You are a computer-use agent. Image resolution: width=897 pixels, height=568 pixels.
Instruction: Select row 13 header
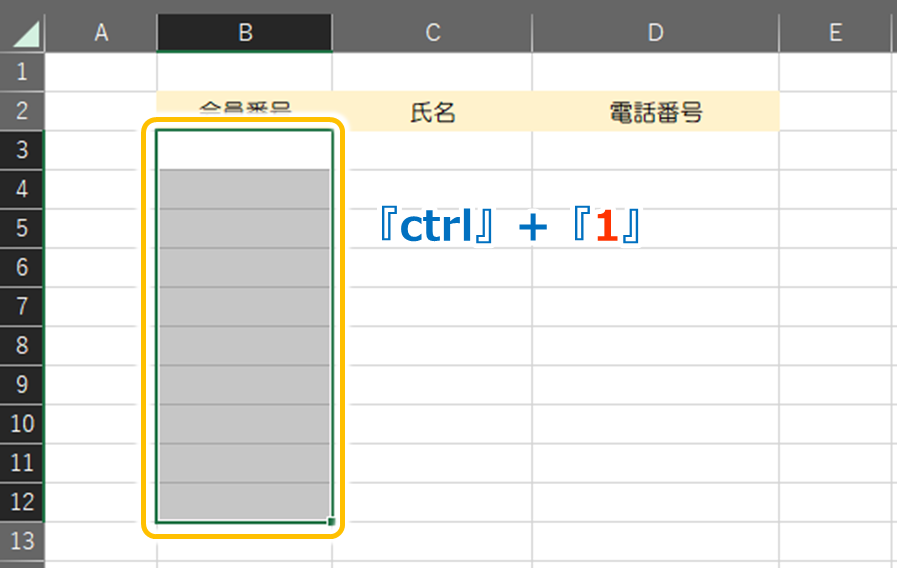tap(23, 541)
